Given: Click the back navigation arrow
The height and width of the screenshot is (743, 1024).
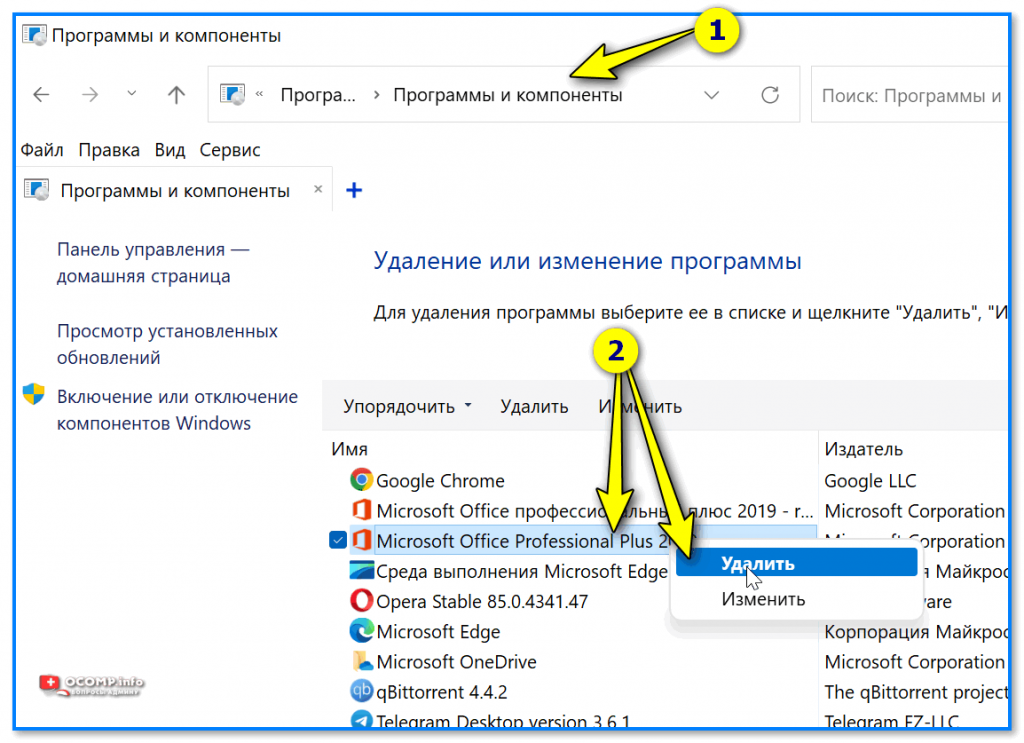Looking at the screenshot, I should point(41,95).
